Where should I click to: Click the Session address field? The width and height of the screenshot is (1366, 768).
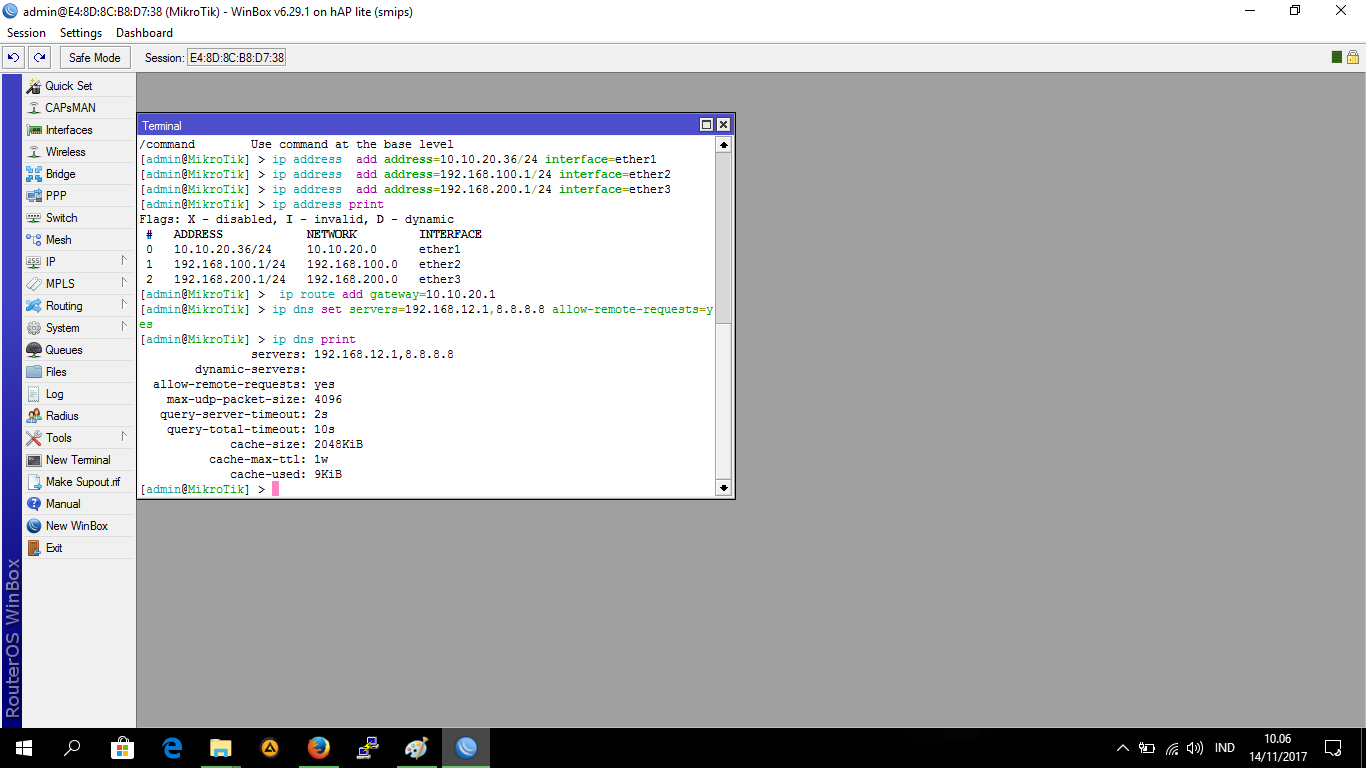pos(237,58)
